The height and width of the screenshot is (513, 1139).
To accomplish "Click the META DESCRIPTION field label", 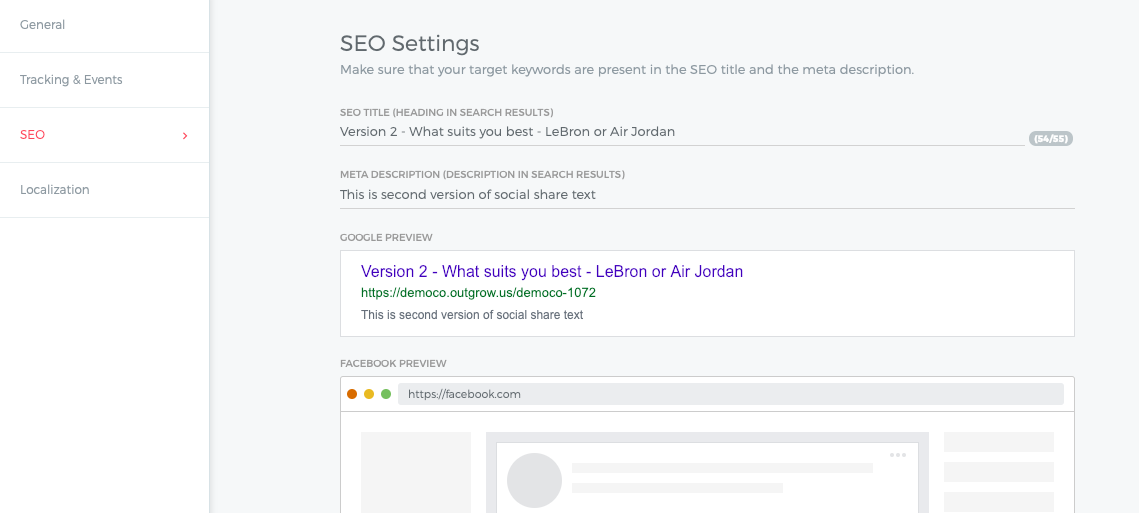I will (482, 174).
